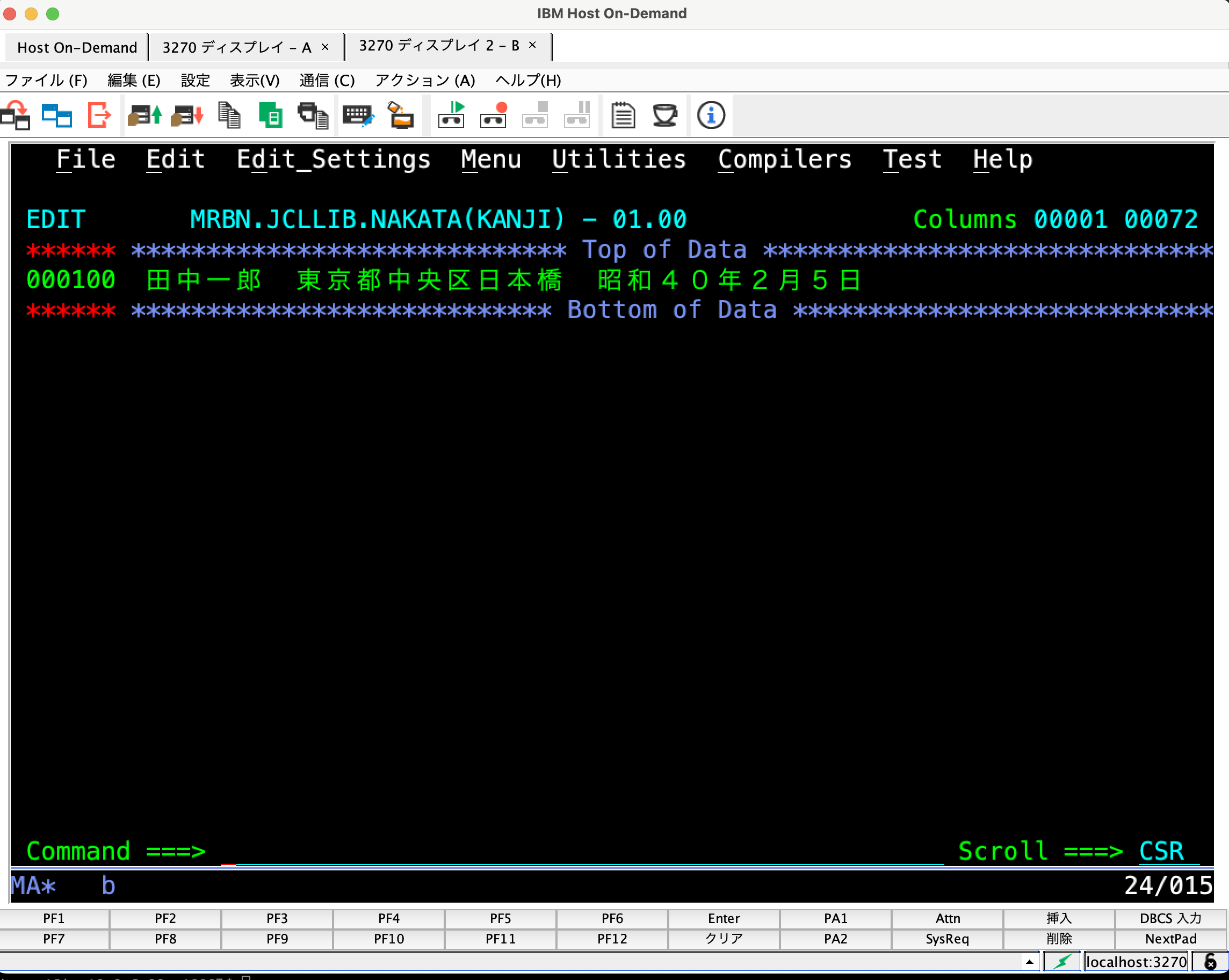
Task: Click the Java coffee cup icon
Action: click(665, 116)
